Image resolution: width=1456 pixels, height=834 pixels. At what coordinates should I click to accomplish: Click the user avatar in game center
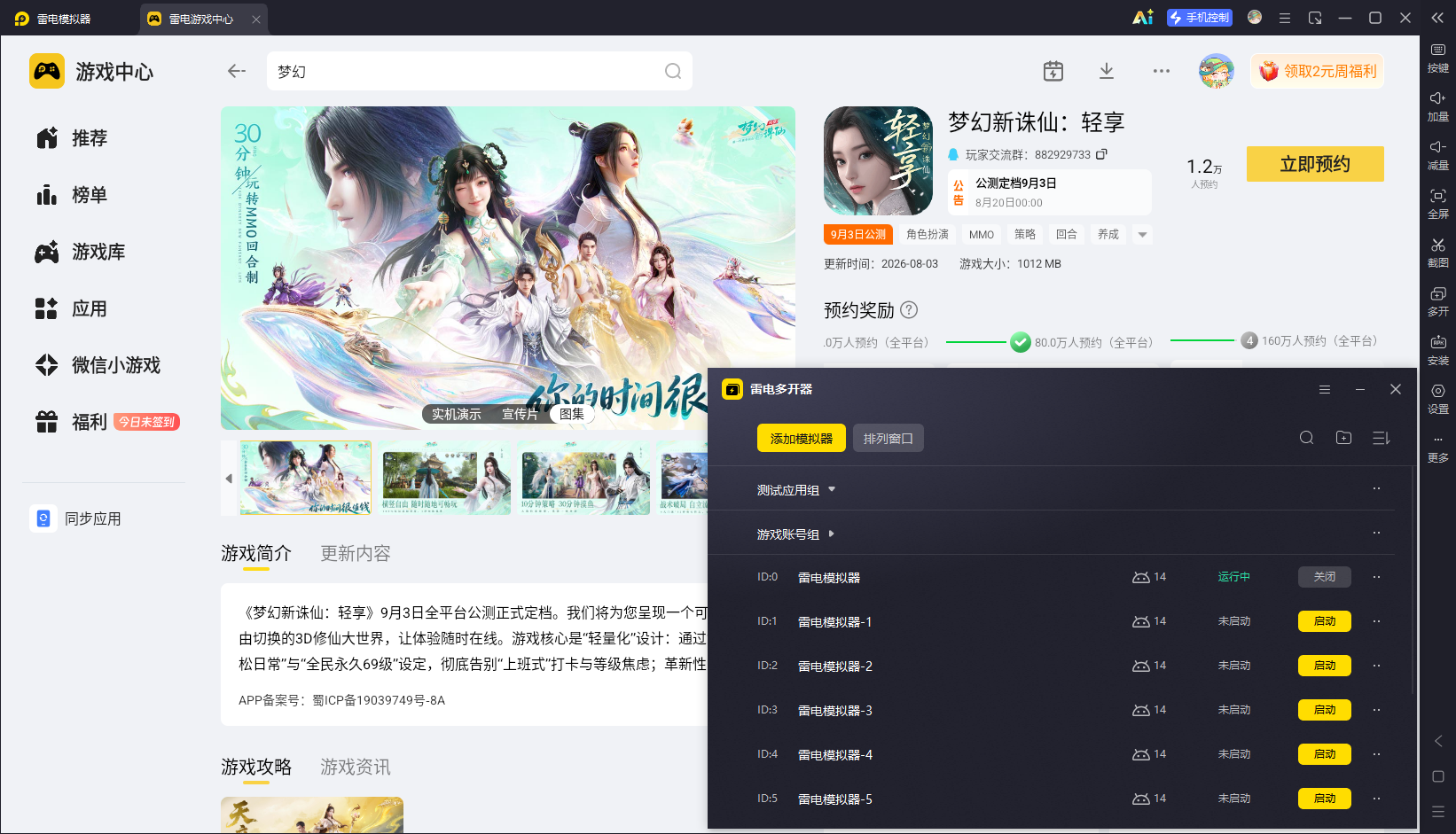point(1217,71)
